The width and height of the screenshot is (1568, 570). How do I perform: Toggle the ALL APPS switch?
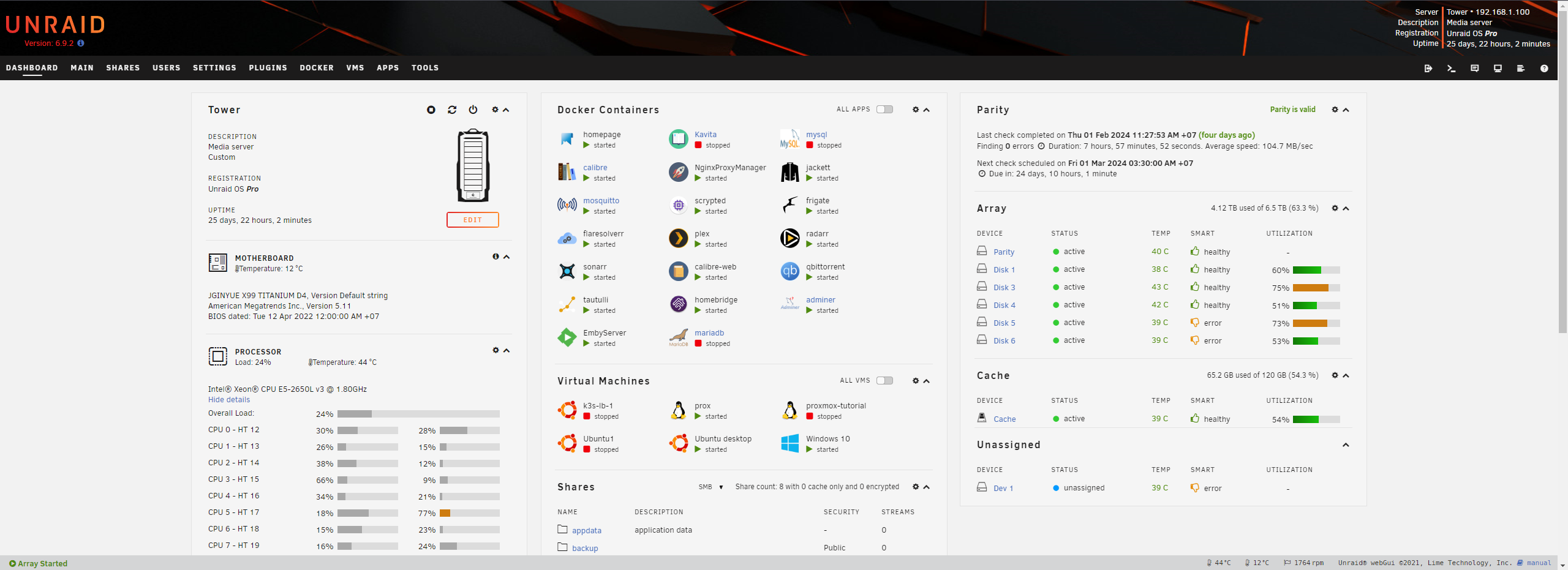[884, 110]
